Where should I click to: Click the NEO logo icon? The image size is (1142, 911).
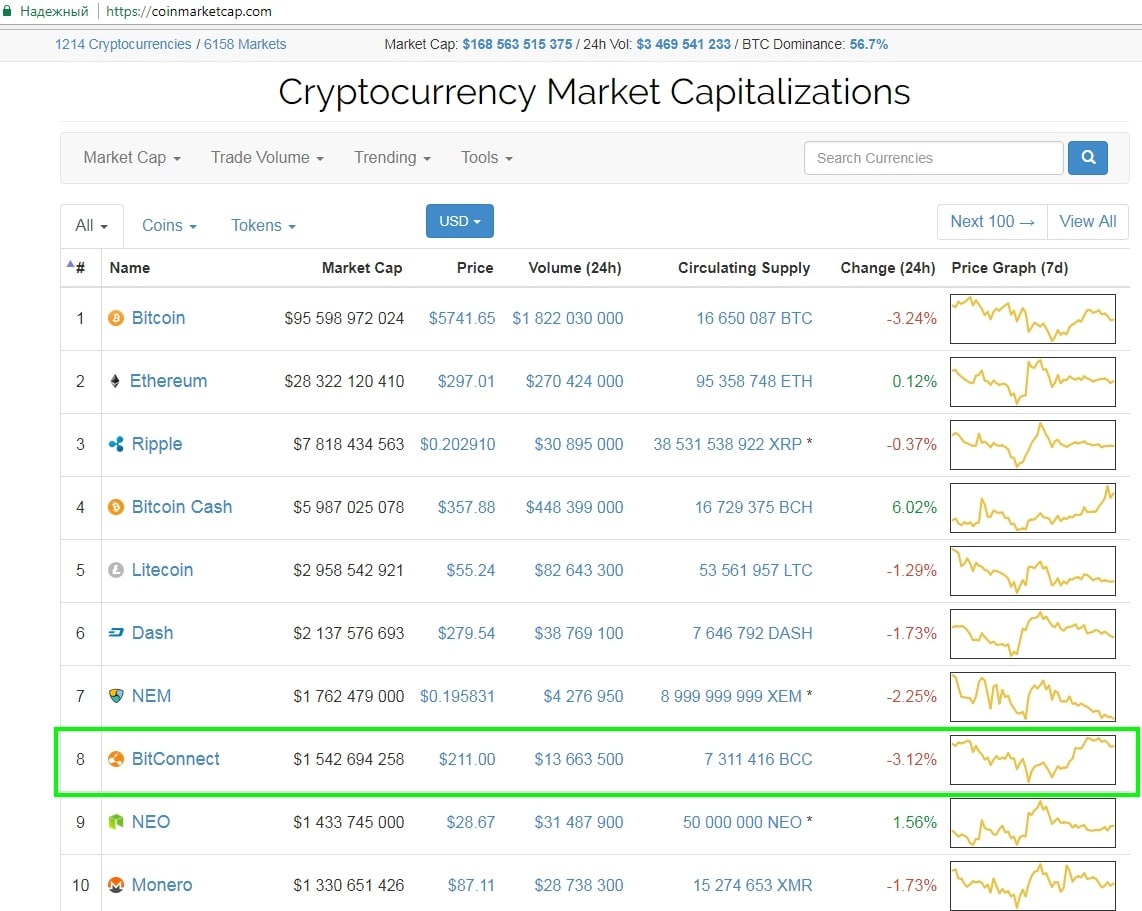point(116,822)
